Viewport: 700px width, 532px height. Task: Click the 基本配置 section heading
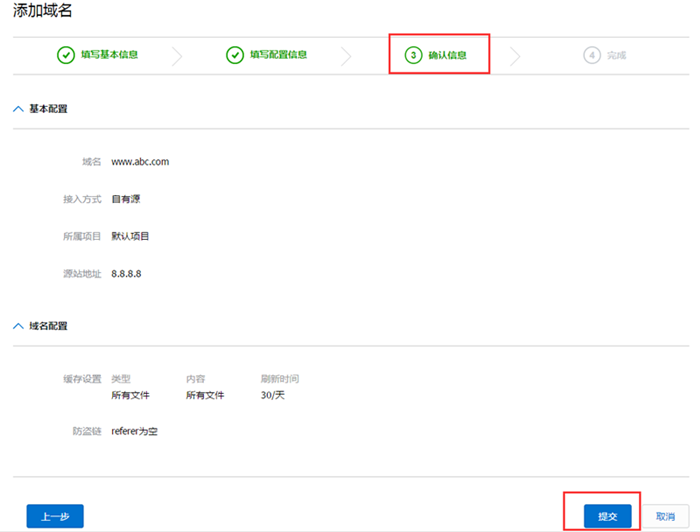coord(48,109)
